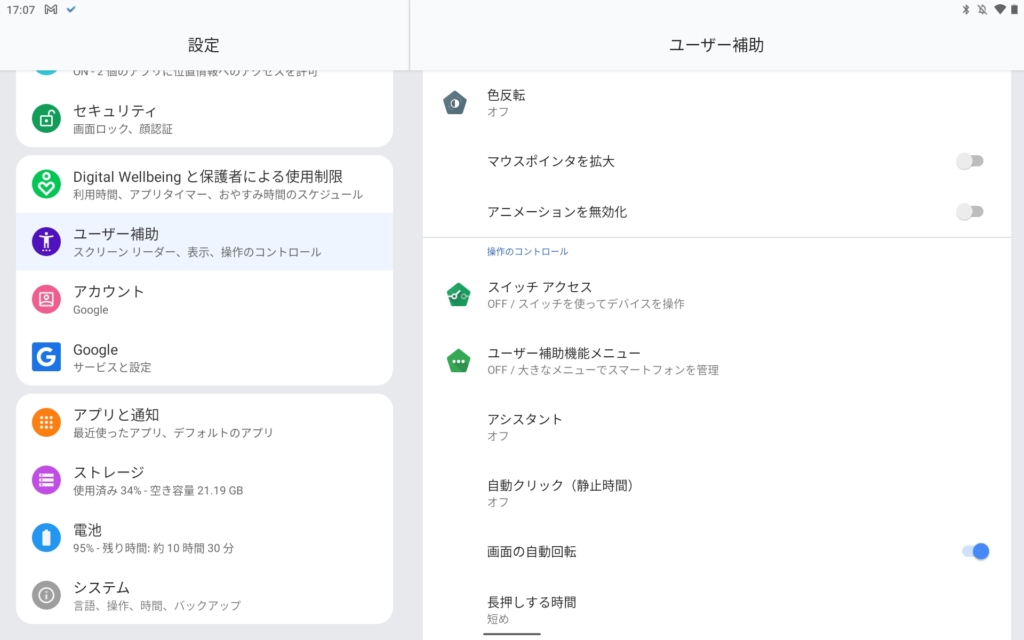Turn on アニメーションを無効化 switch
1024x640 pixels.
click(x=969, y=212)
